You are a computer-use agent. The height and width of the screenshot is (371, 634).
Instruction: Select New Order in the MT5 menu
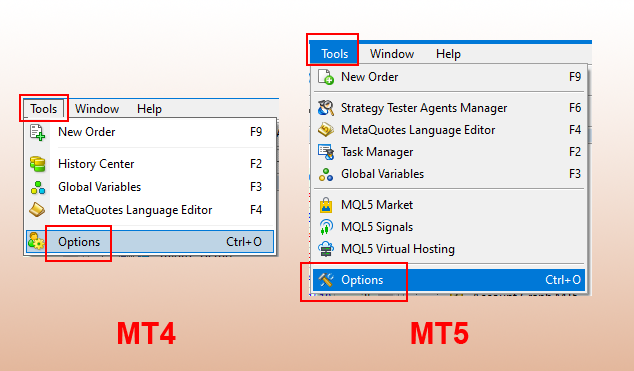449,77
